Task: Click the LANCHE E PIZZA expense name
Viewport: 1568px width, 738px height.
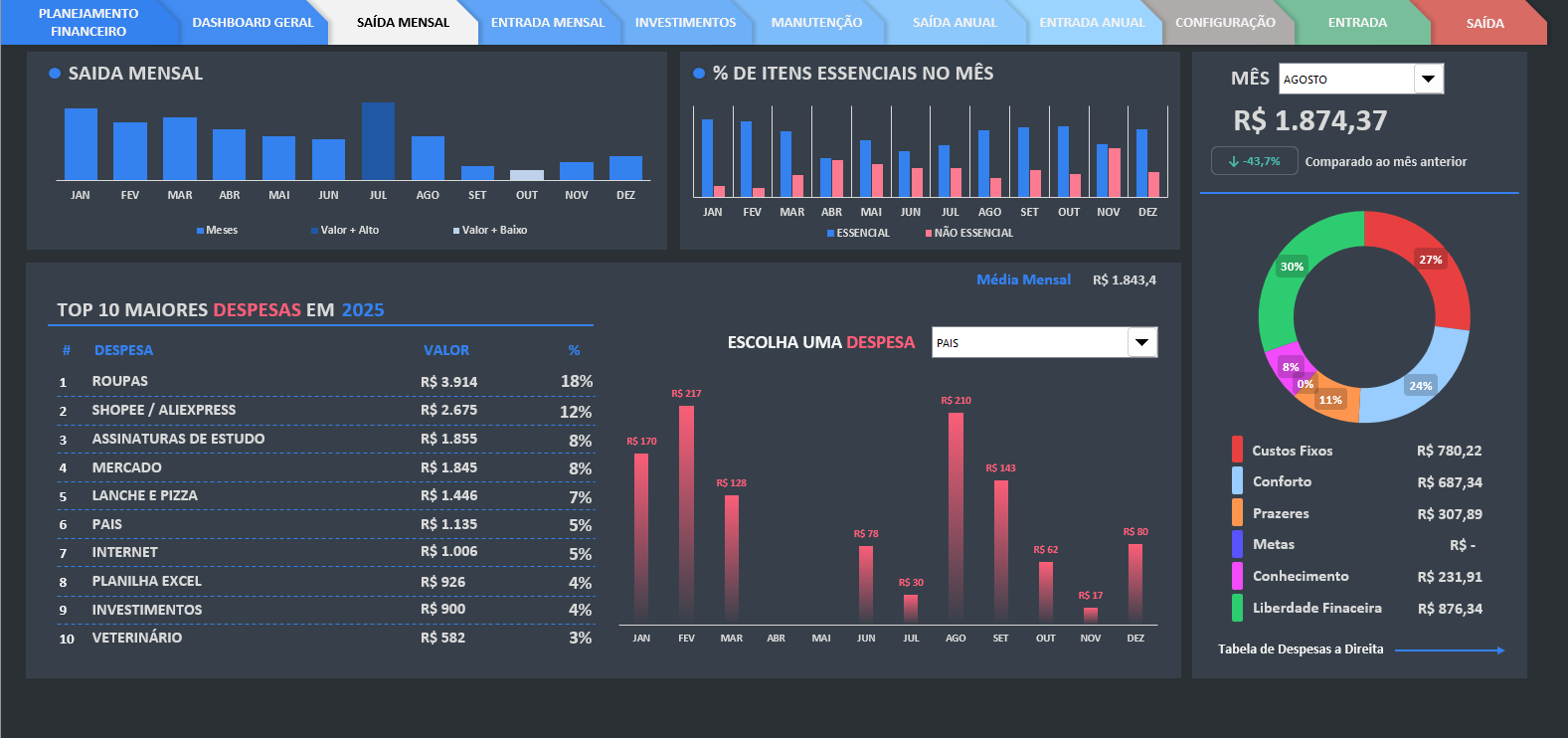Action: 145,495
